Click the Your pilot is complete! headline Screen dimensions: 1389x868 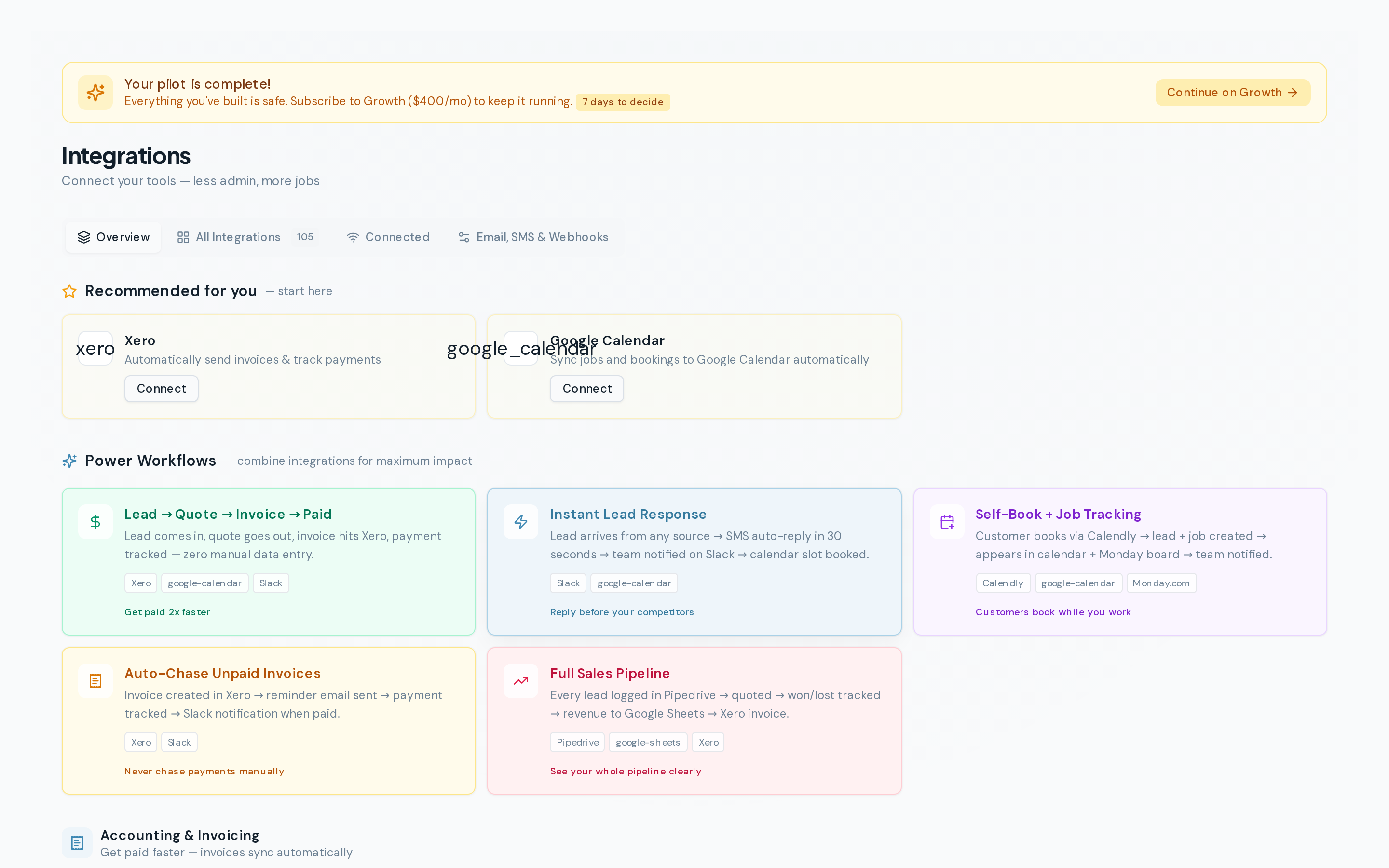(x=197, y=84)
